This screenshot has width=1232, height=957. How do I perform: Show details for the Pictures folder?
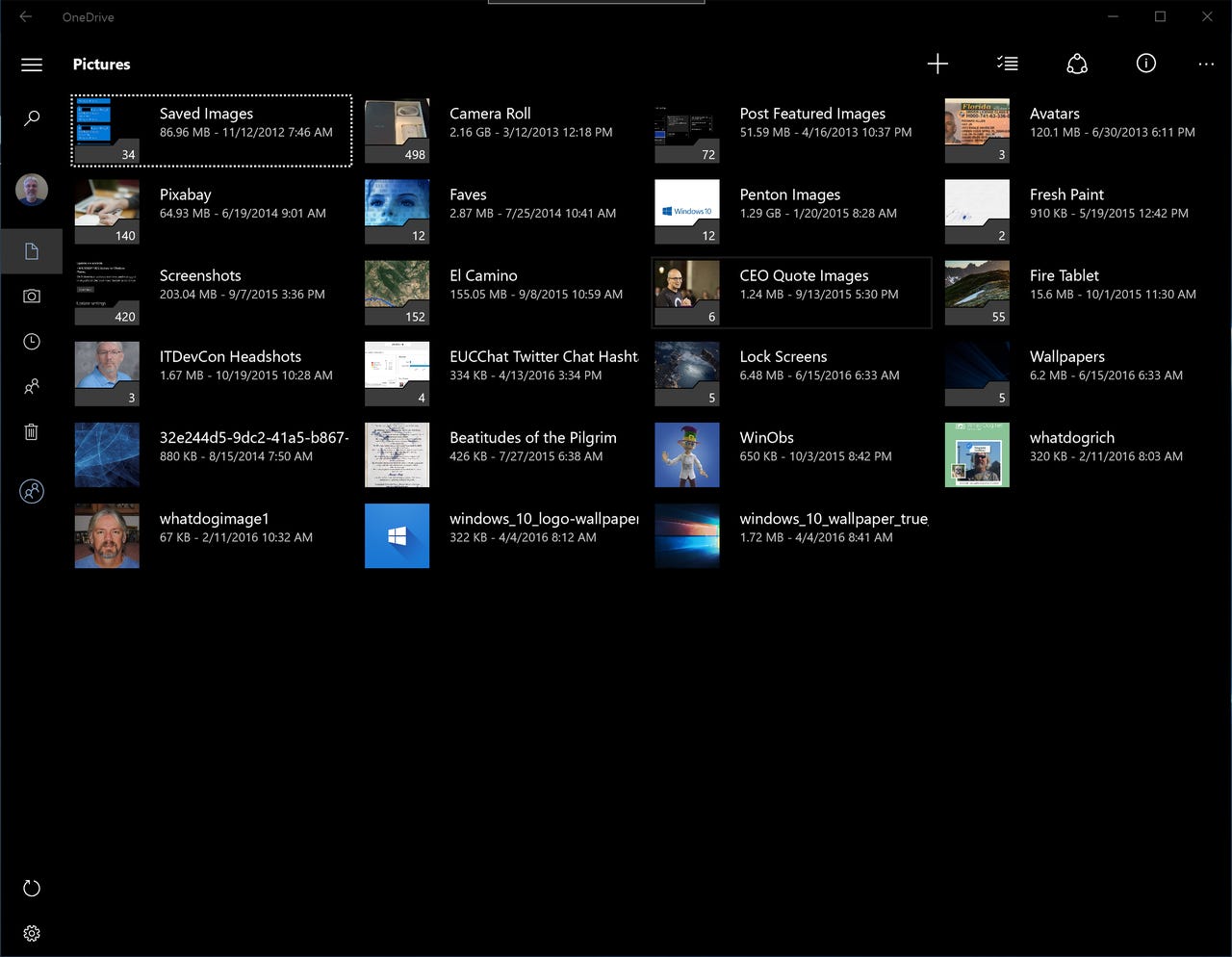pyautogui.click(x=1145, y=64)
